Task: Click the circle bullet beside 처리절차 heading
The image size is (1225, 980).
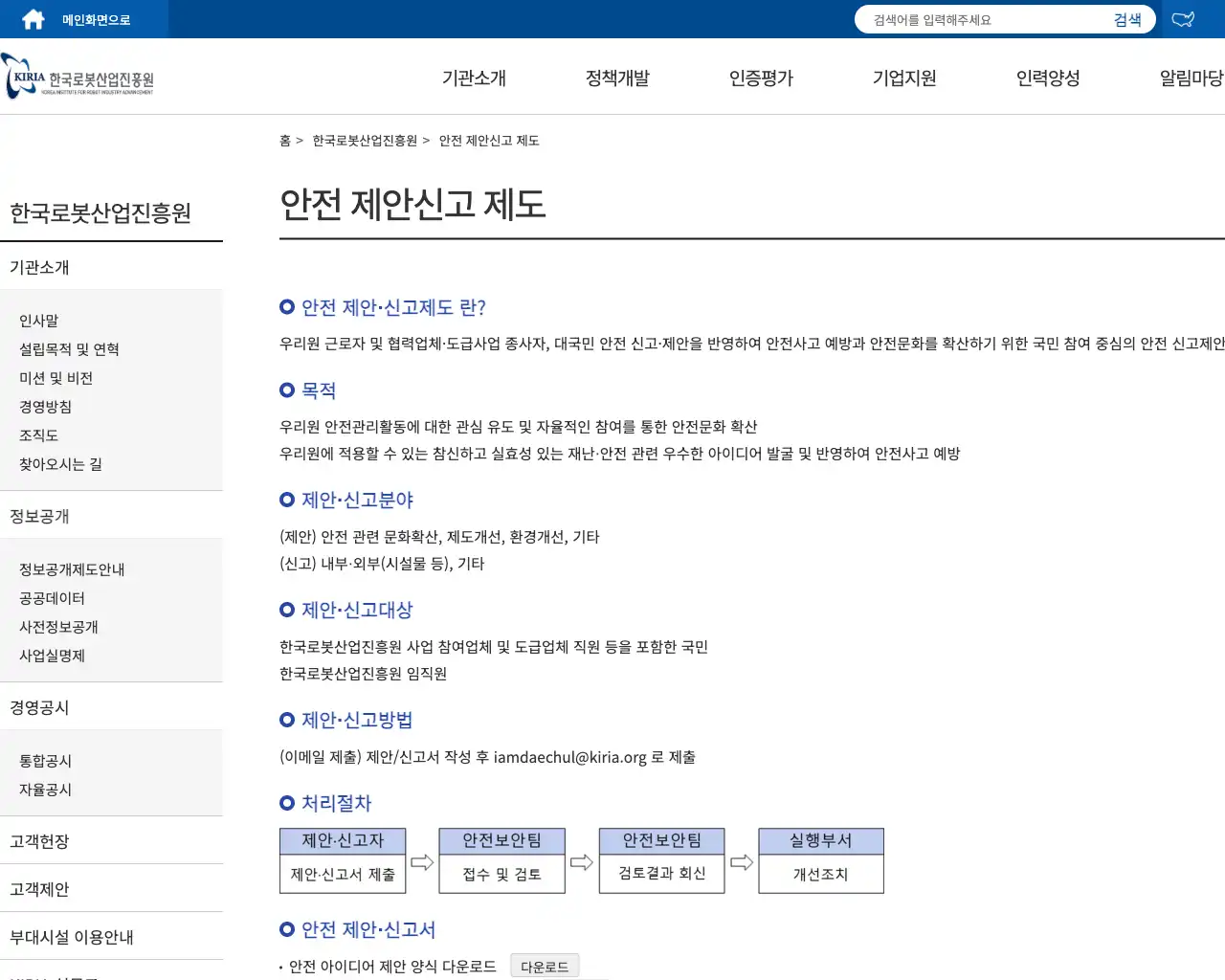Action: [285, 803]
